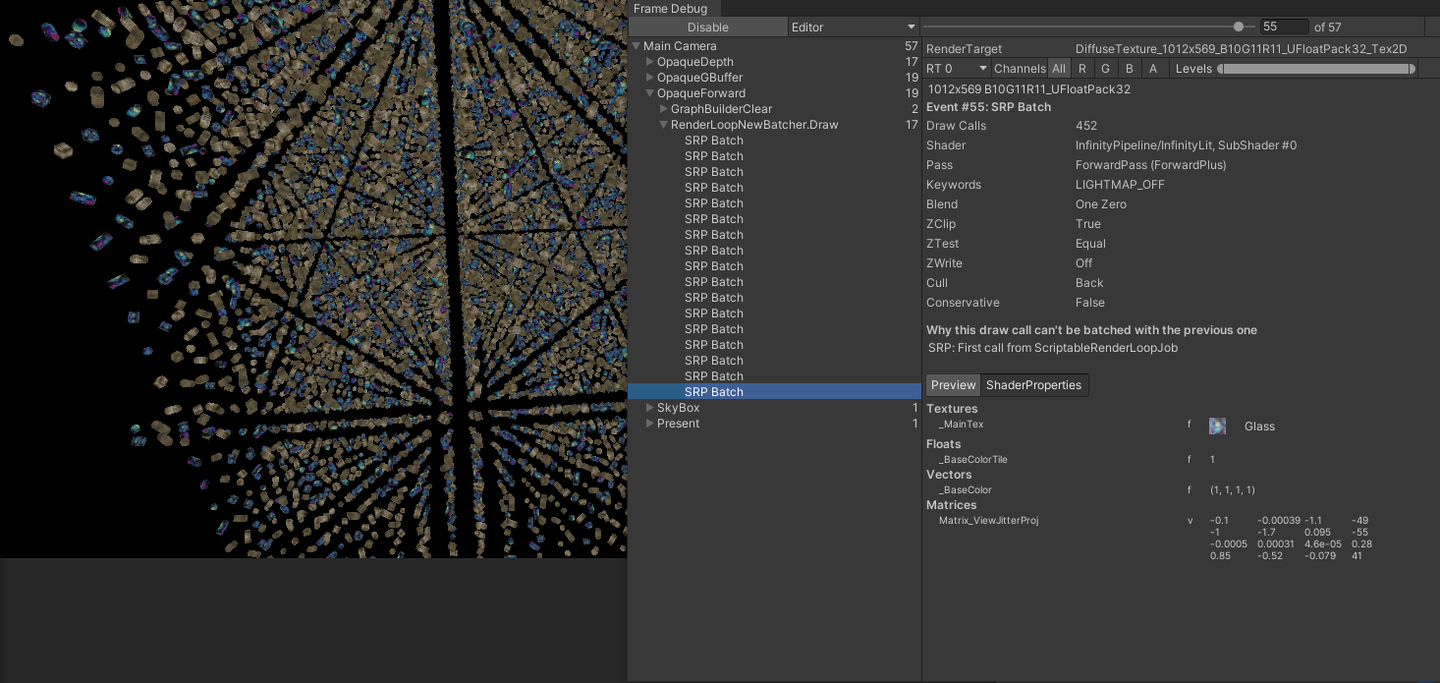1440x683 pixels.
Task: Toggle the G channel button
Action: (1105, 68)
